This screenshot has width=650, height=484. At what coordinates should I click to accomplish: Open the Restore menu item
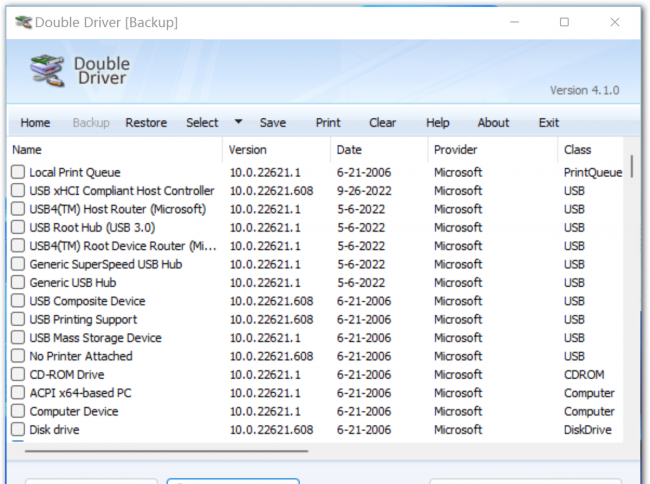point(146,123)
